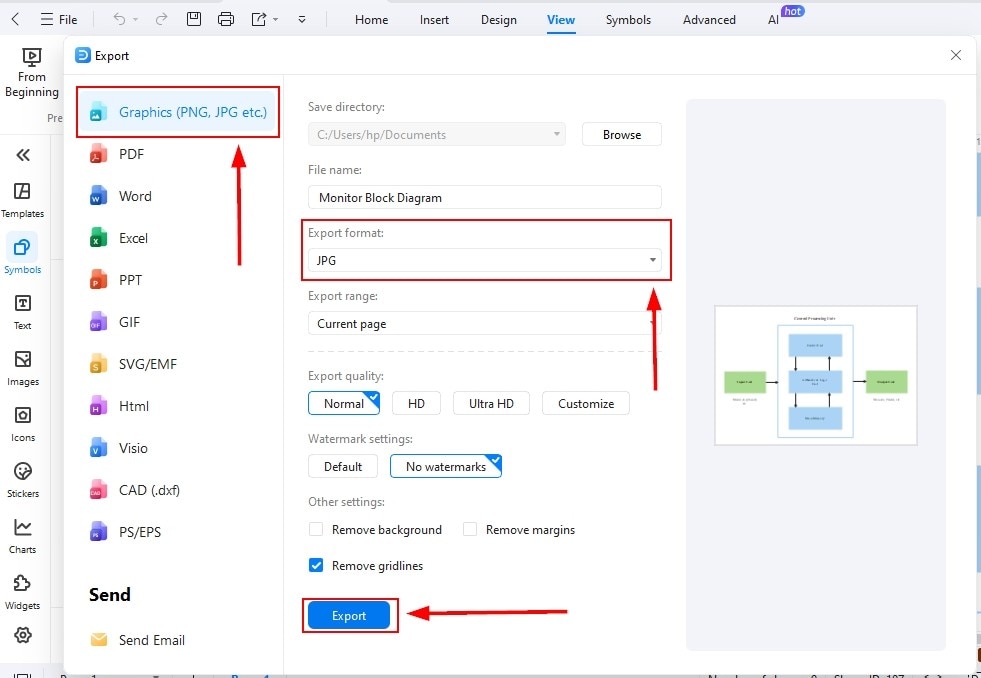Check the Remove margins option
The width and height of the screenshot is (981, 678).
click(469, 530)
